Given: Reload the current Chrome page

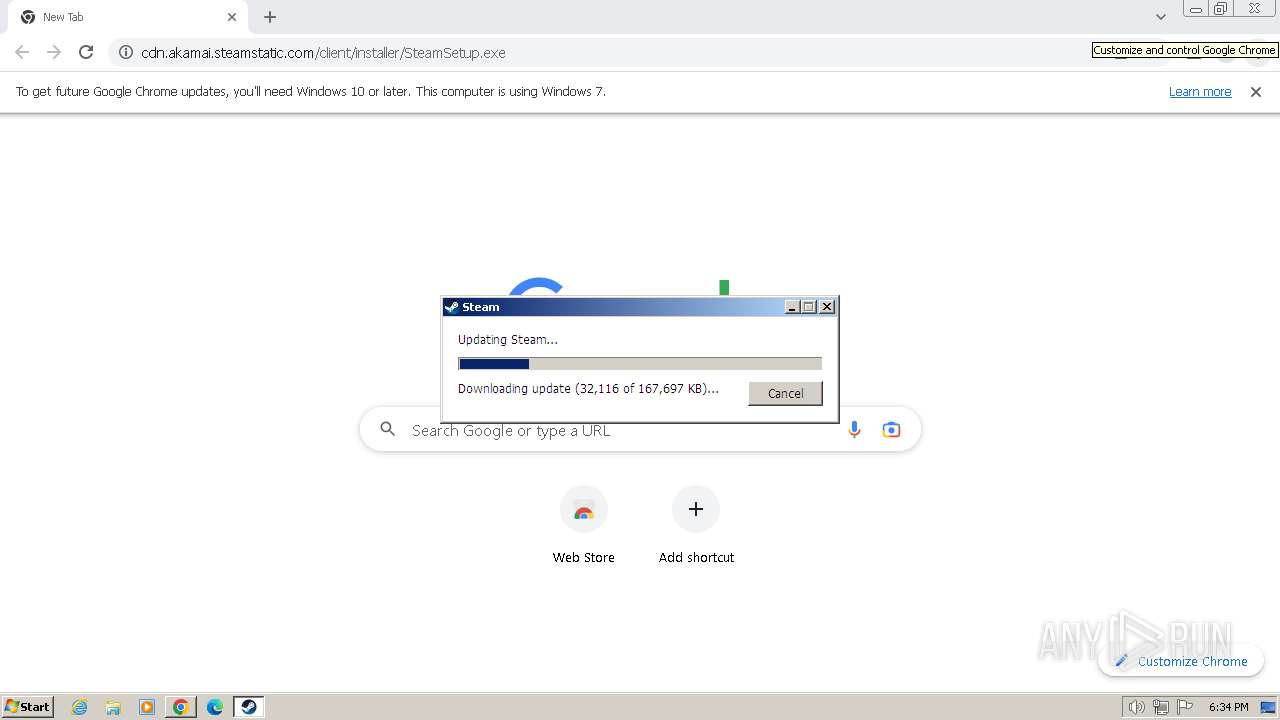Looking at the screenshot, I should coord(86,52).
